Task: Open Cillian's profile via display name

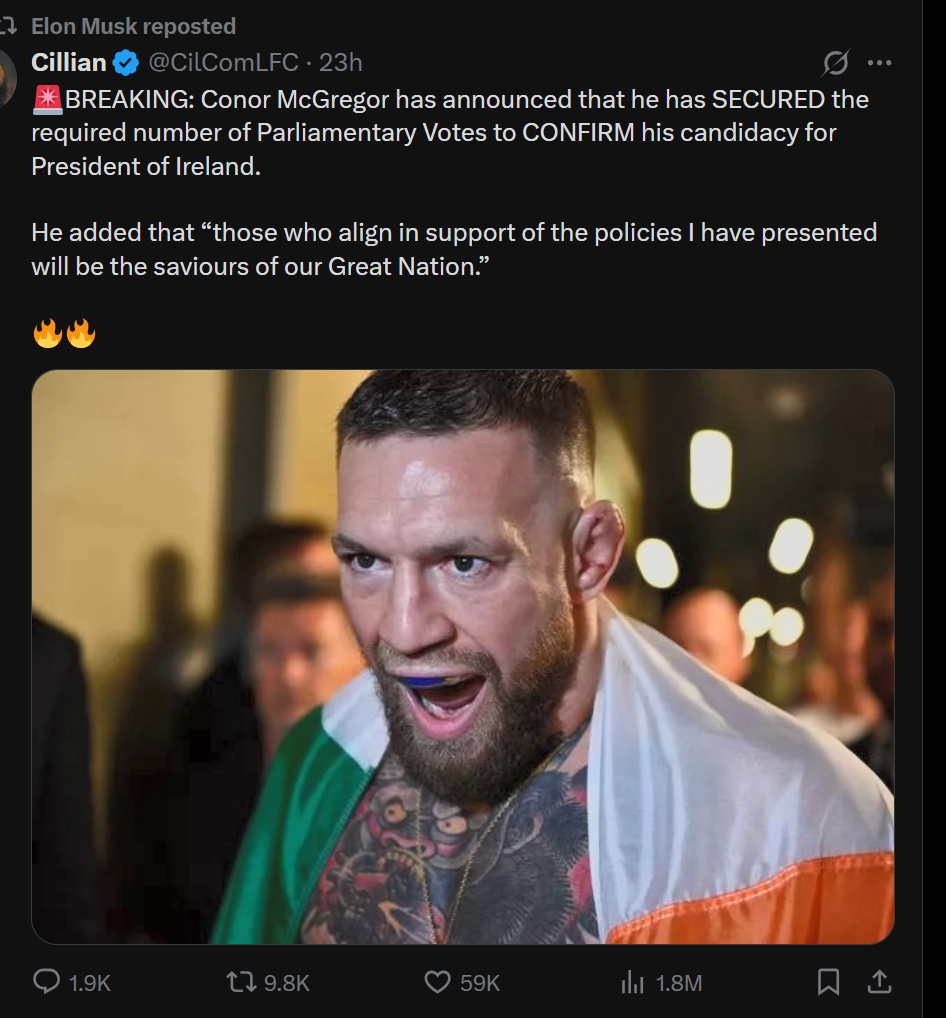Action: 69,63
